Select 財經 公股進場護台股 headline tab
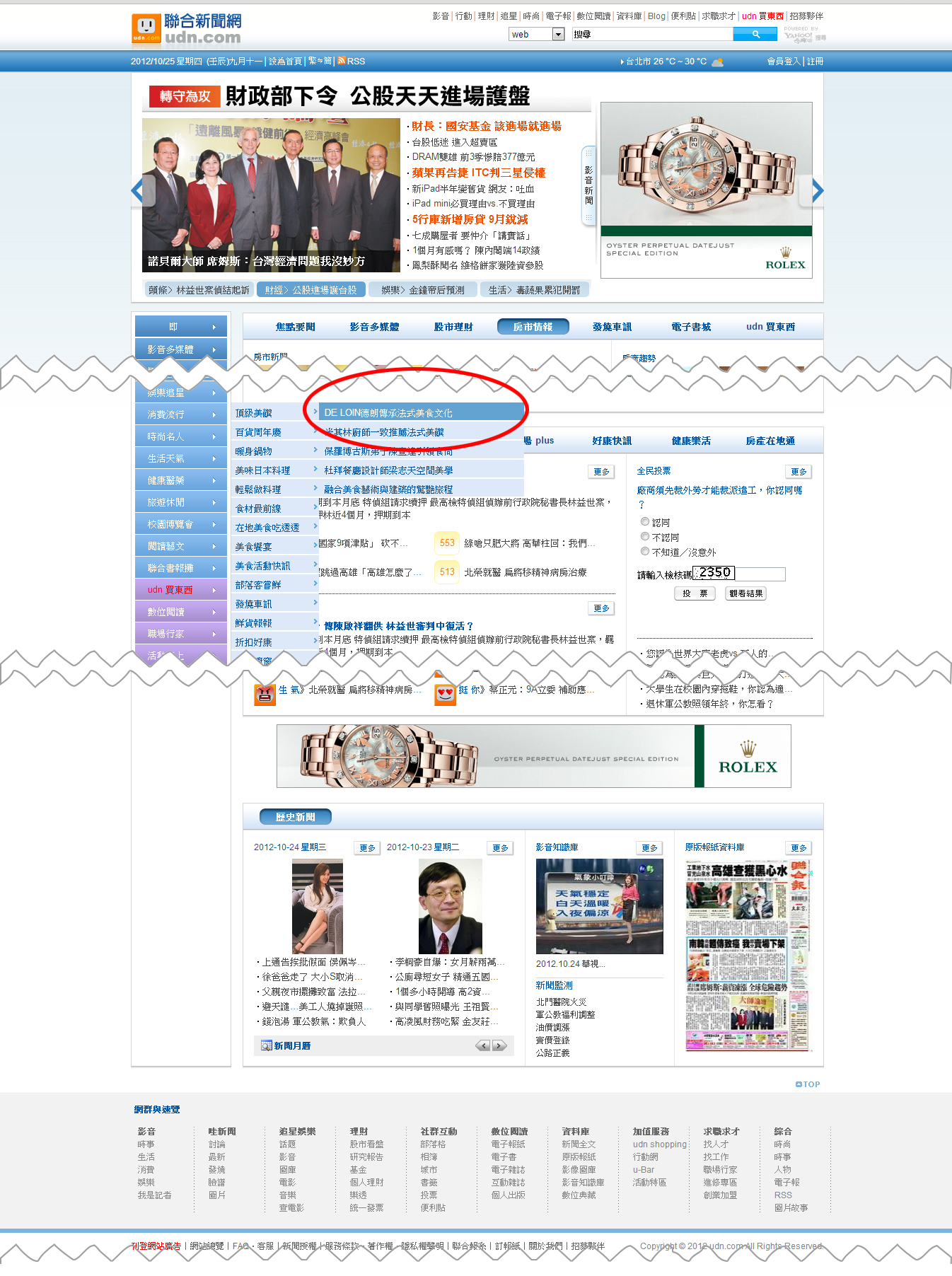This screenshot has height=1276, width=952. (311, 289)
